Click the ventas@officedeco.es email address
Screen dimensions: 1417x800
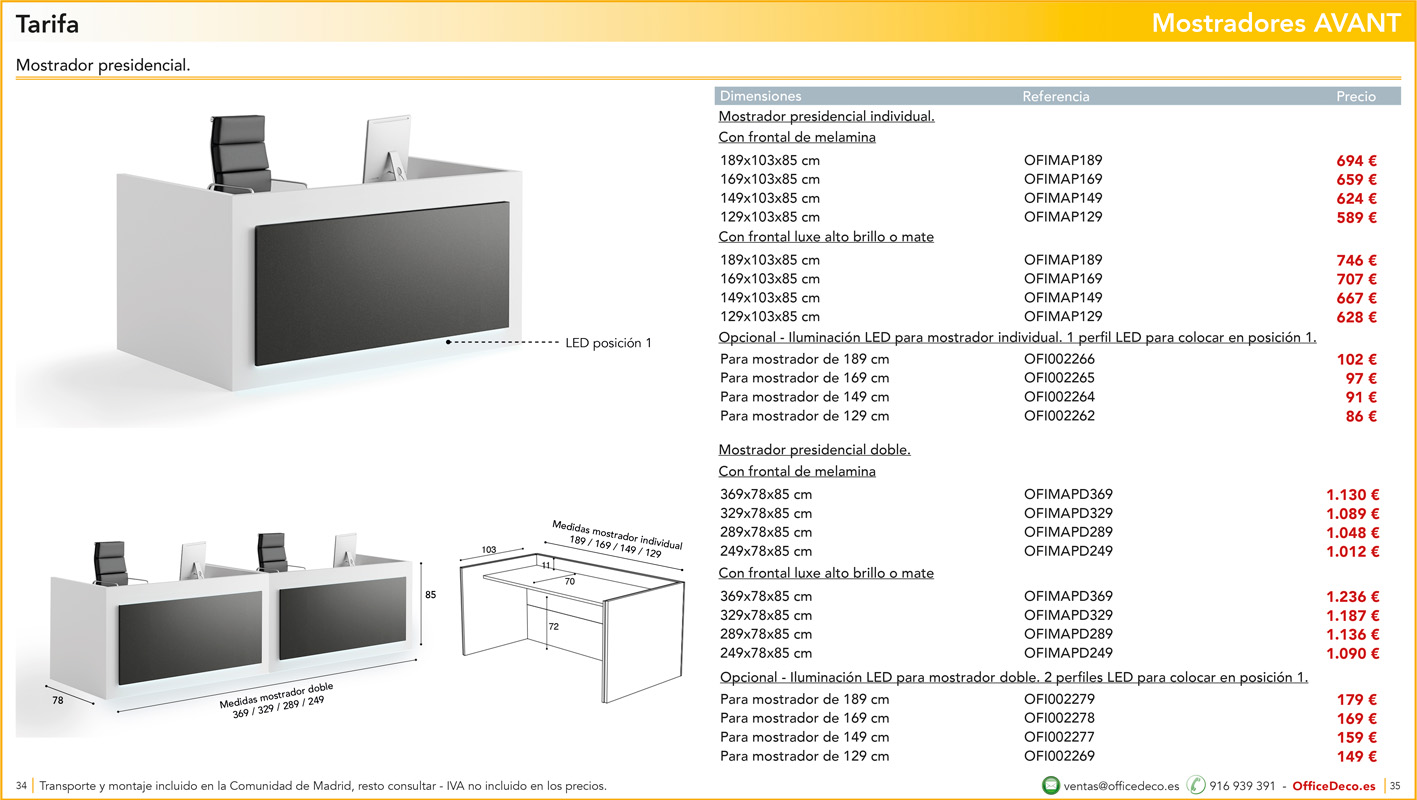1122,786
